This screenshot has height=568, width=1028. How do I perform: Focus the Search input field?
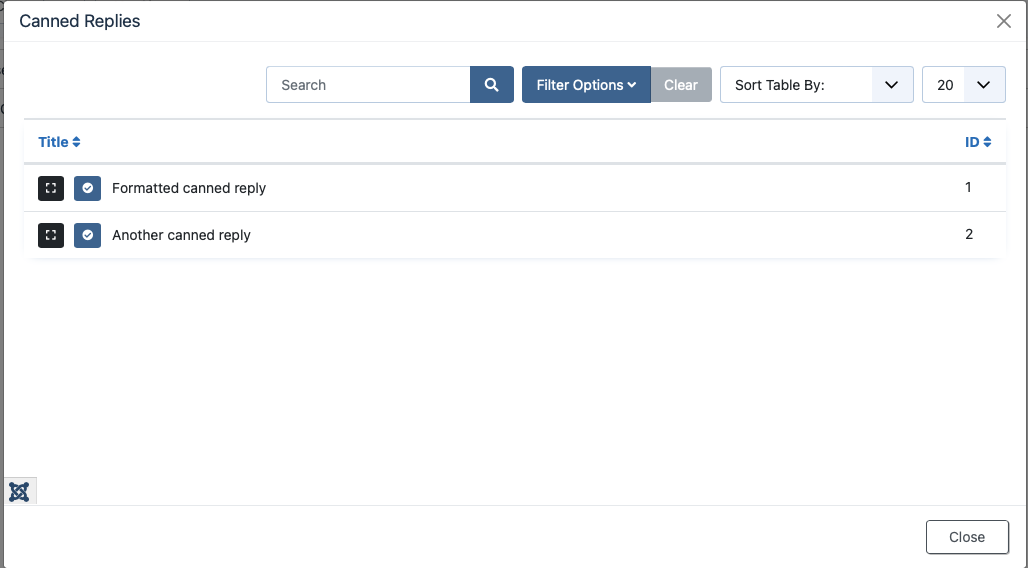tap(368, 85)
